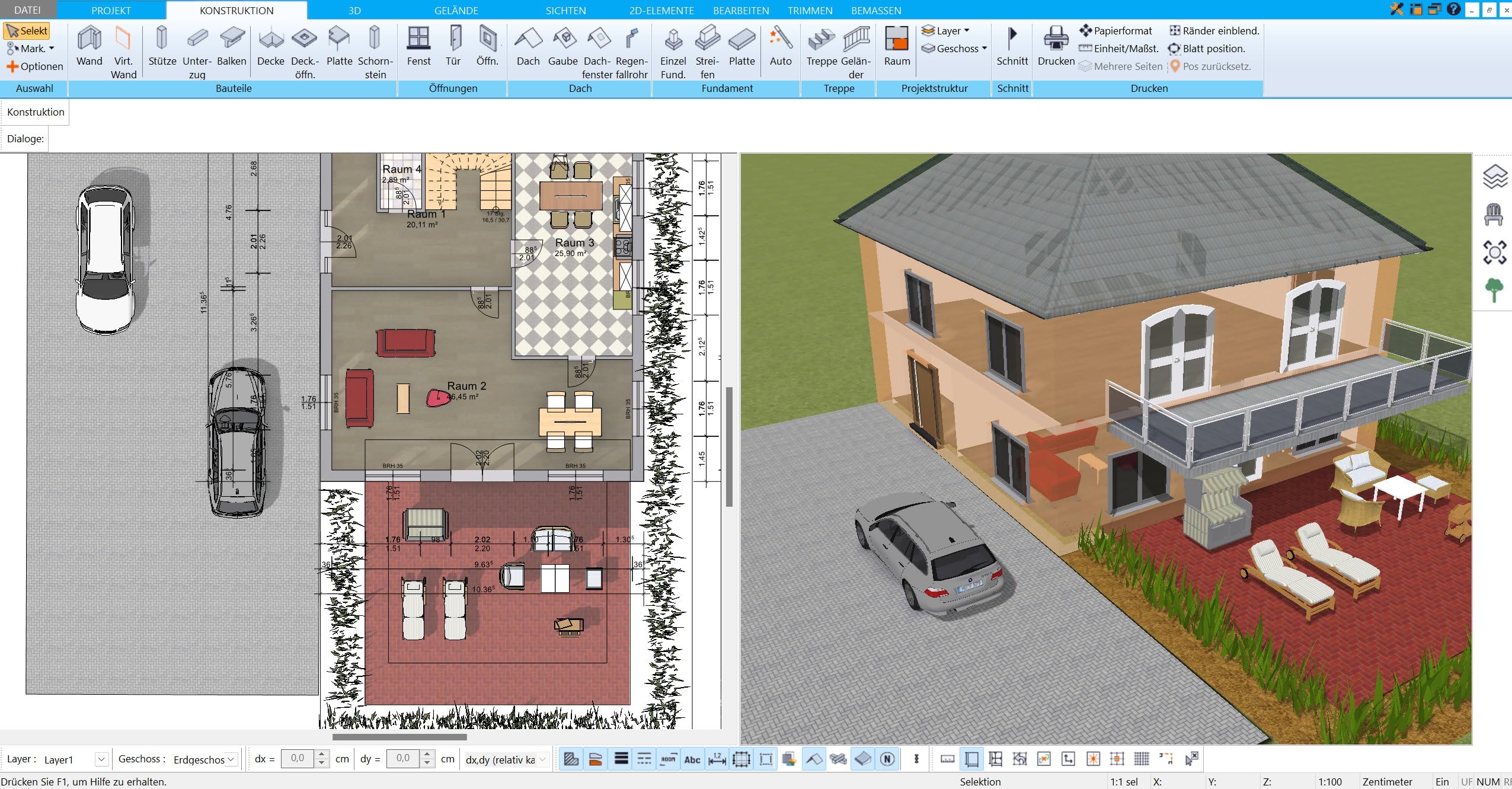Image resolution: width=1512 pixels, height=789 pixels.
Task: Select the Dachfenster tool
Action: 597,52
